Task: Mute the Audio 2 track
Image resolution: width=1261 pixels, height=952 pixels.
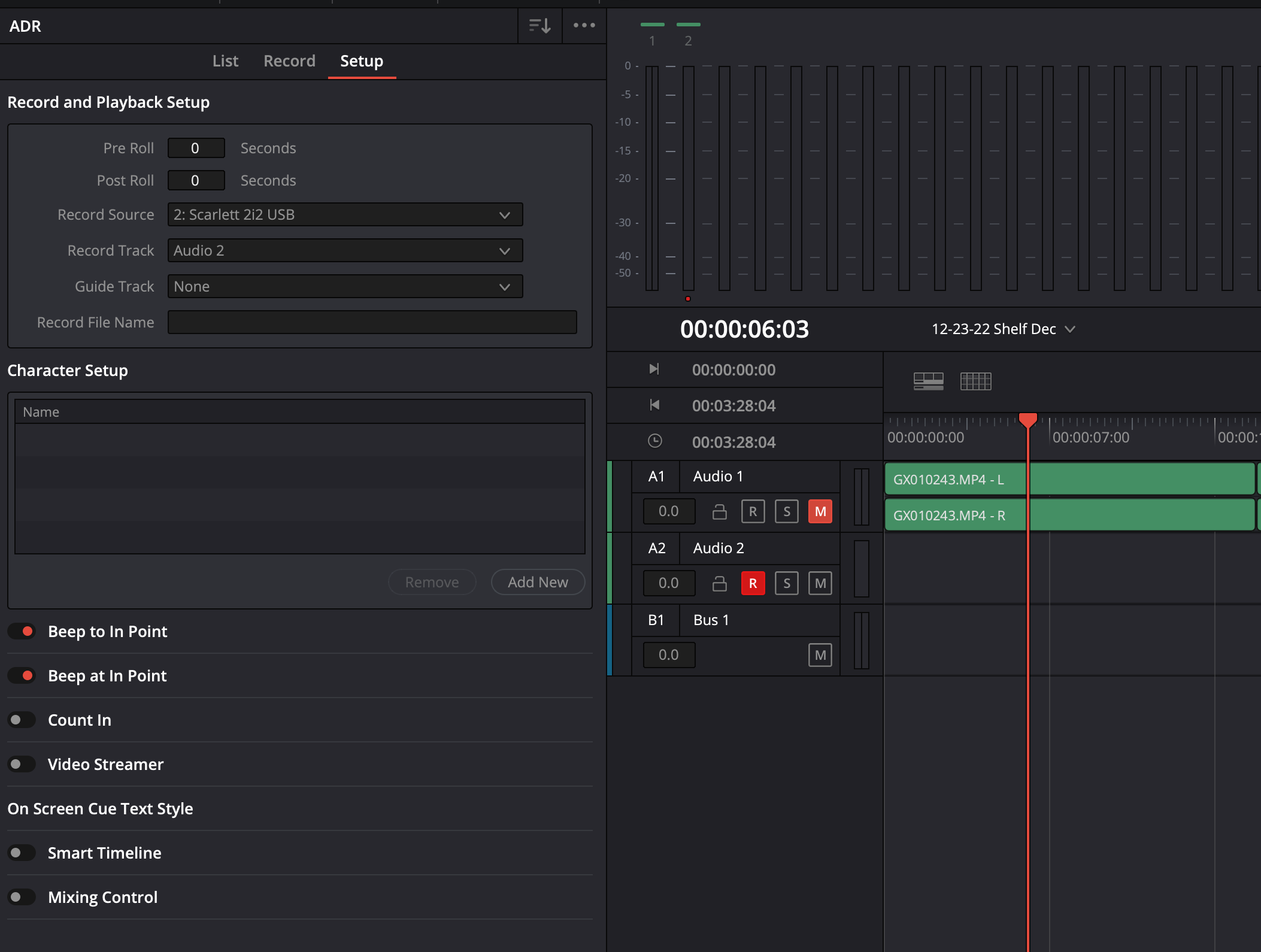Action: [820, 583]
